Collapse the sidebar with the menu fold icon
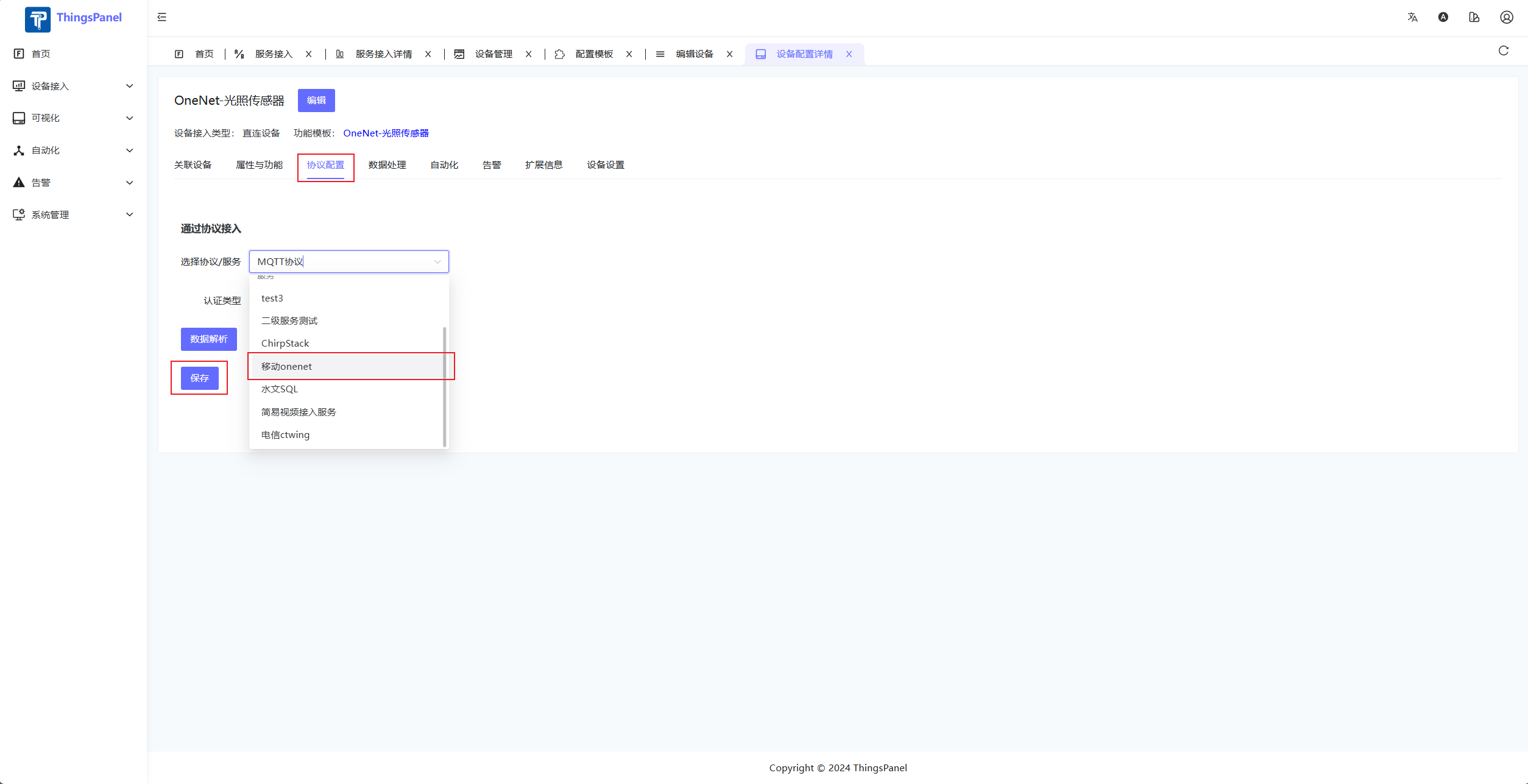Screen dimensions: 1528x784 pyautogui.click(x=161, y=17)
